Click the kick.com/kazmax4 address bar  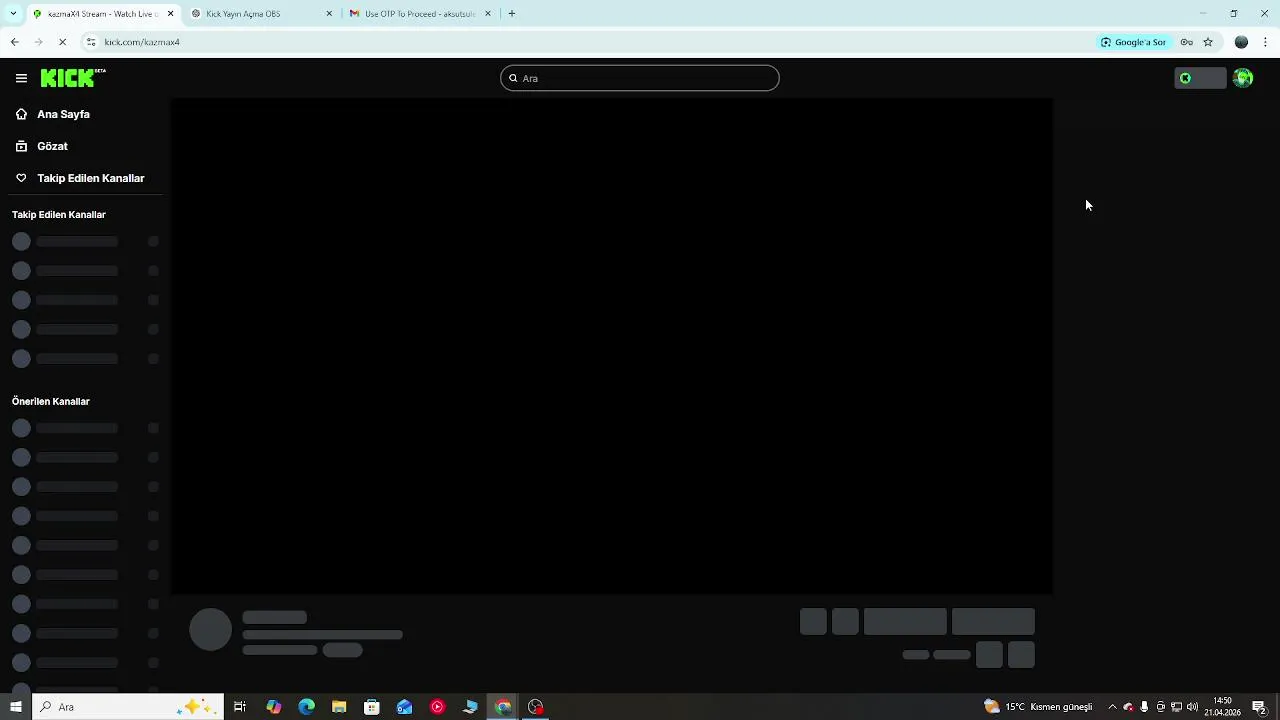click(590, 42)
